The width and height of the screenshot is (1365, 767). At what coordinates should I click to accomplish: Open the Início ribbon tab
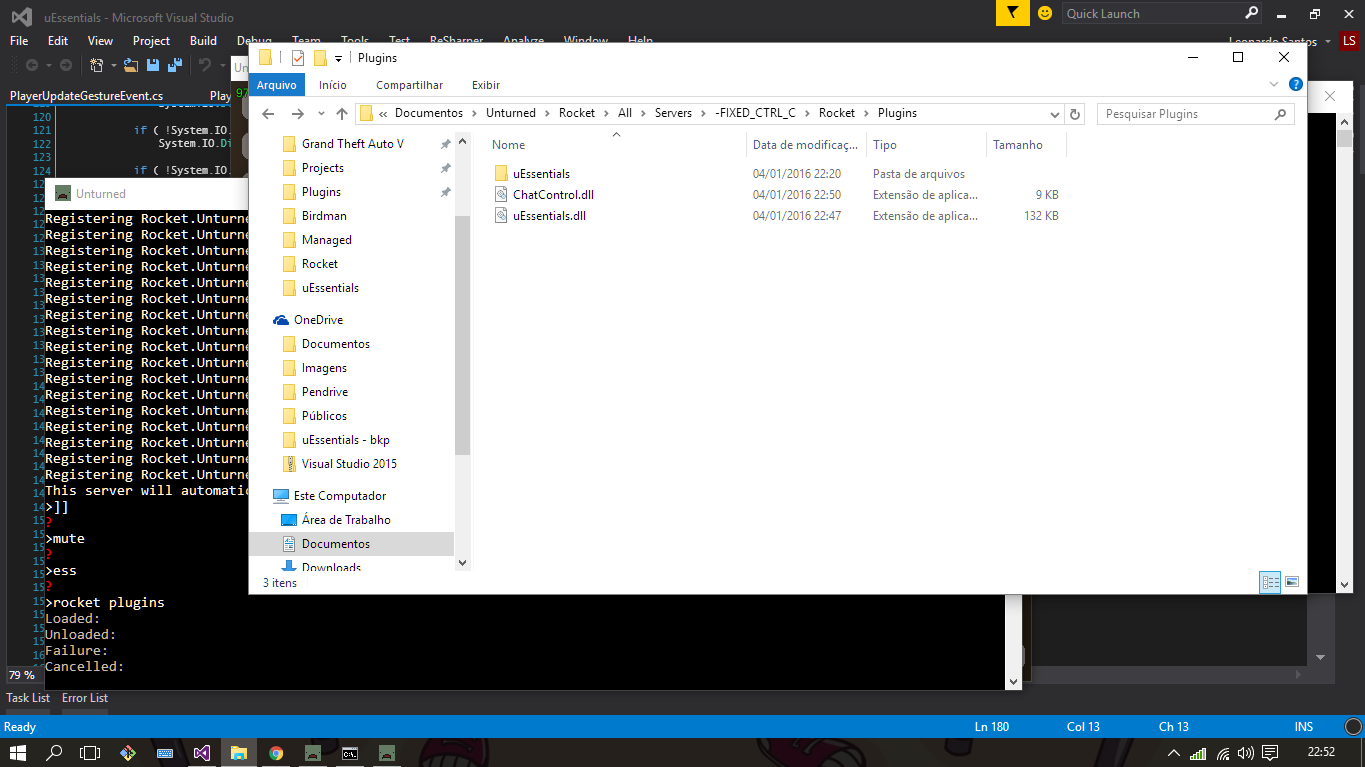pyautogui.click(x=333, y=85)
